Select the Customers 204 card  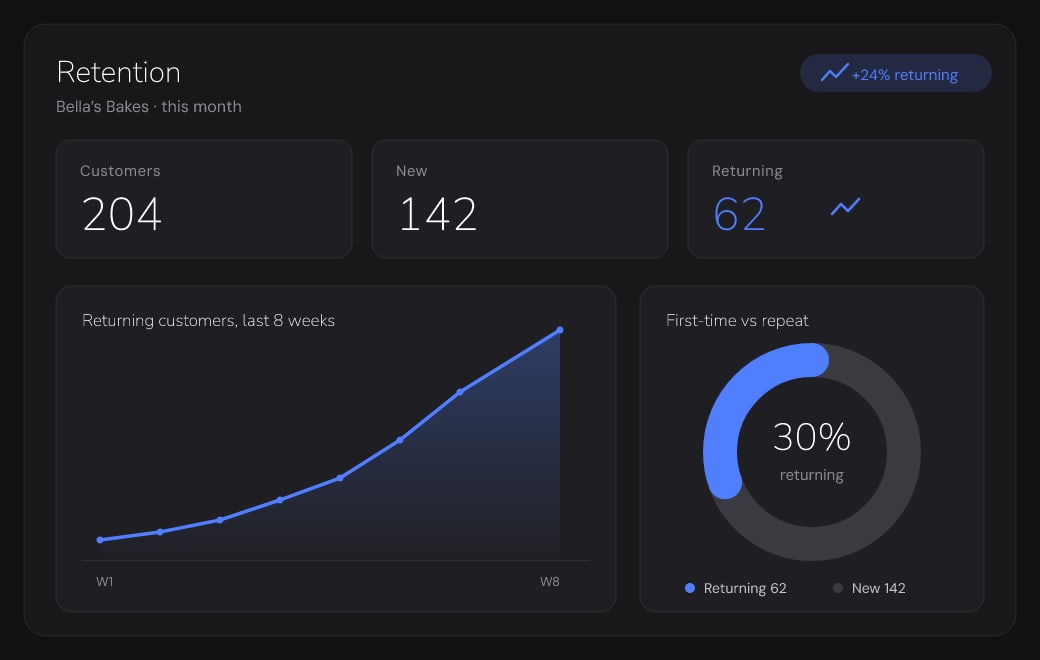click(204, 199)
